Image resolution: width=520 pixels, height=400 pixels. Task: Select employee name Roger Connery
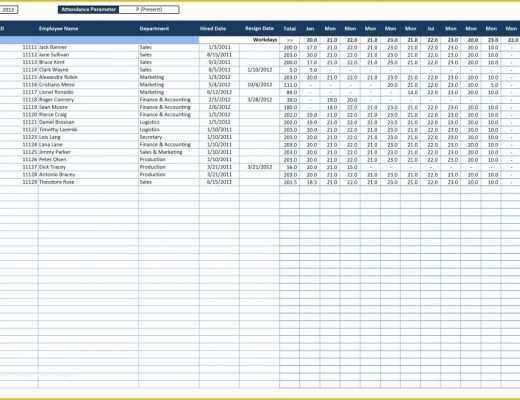[x=56, y=100]
